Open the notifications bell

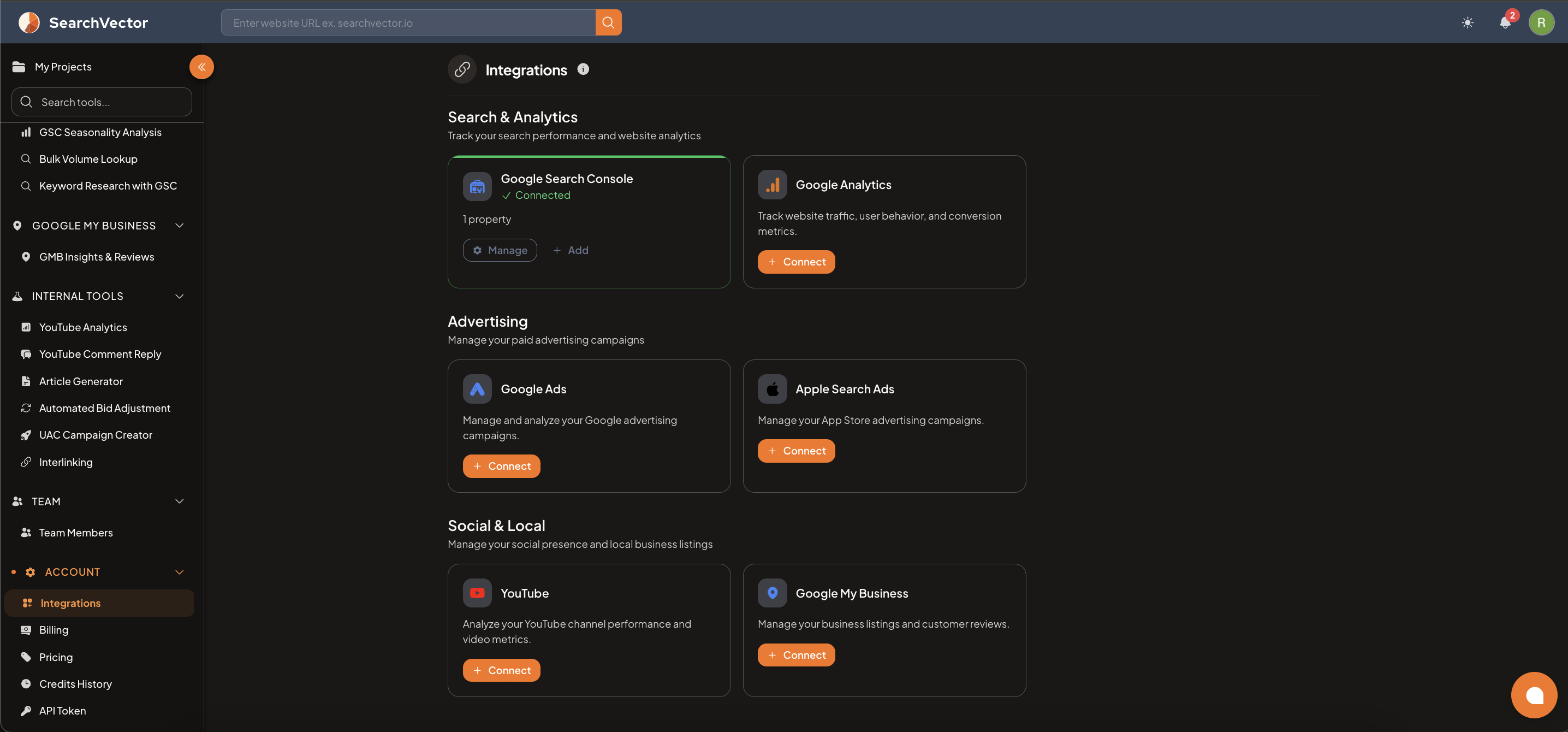tap(1505, 22)
